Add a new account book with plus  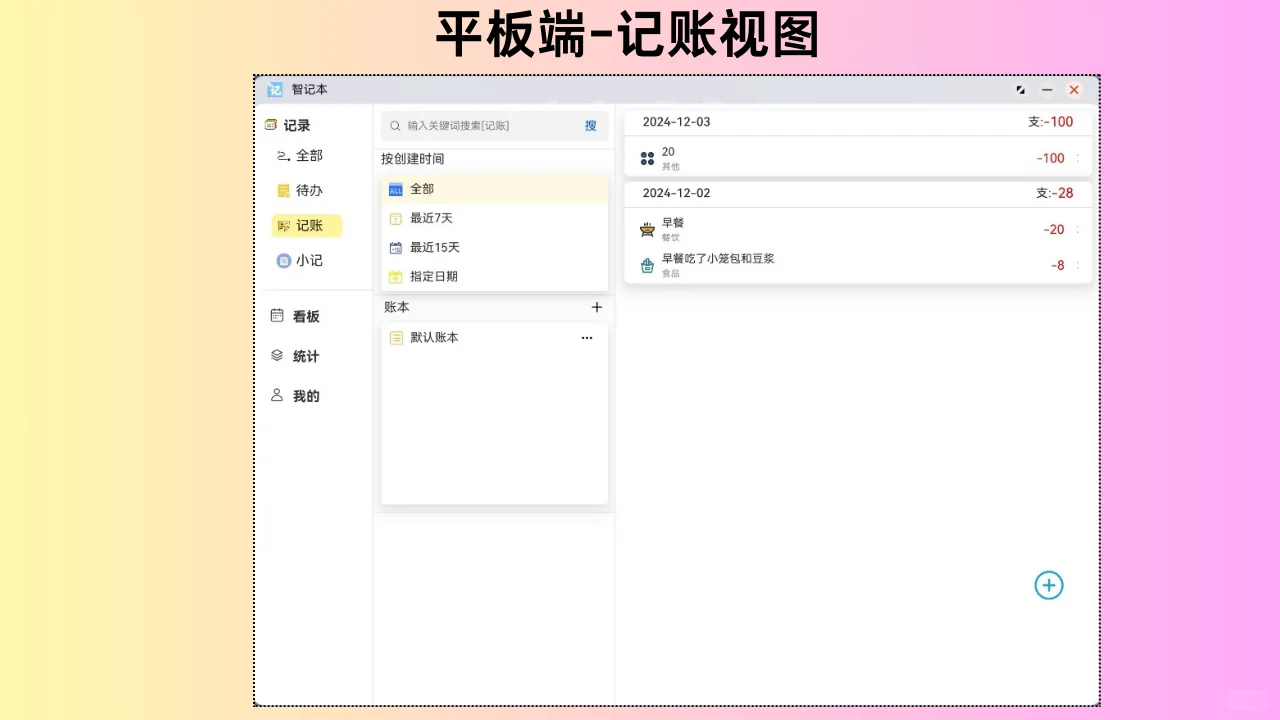point(597,307)
